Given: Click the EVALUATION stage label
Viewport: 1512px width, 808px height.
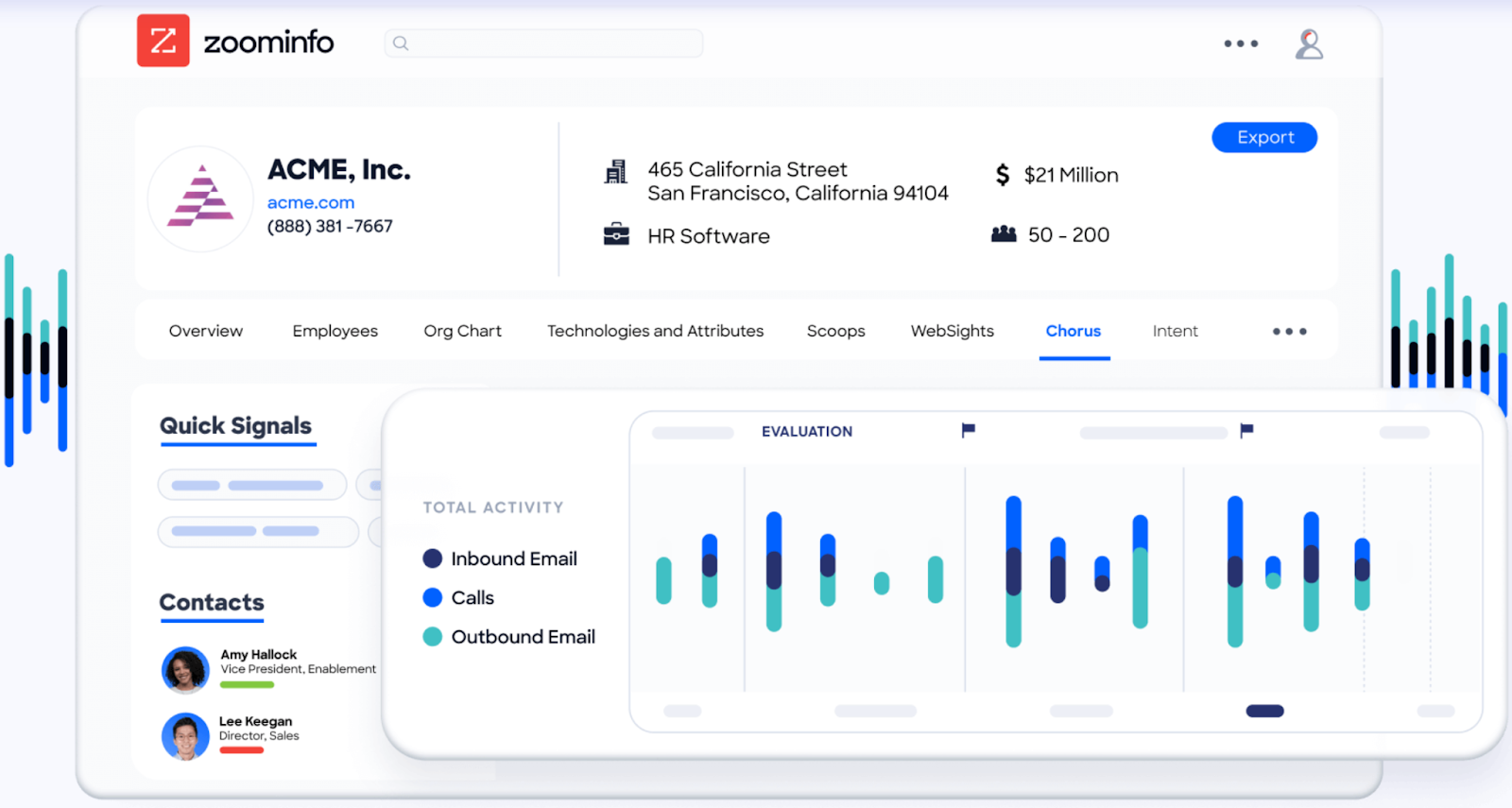Looking at the screenshot, I should [x=807, y=432].
